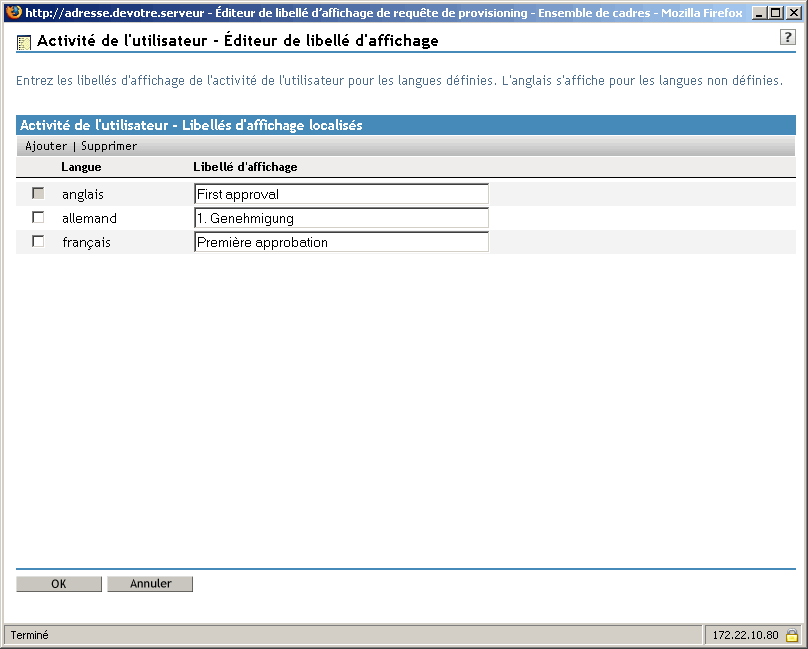Click the Terminé status bar text

click(x=29, y=635)
